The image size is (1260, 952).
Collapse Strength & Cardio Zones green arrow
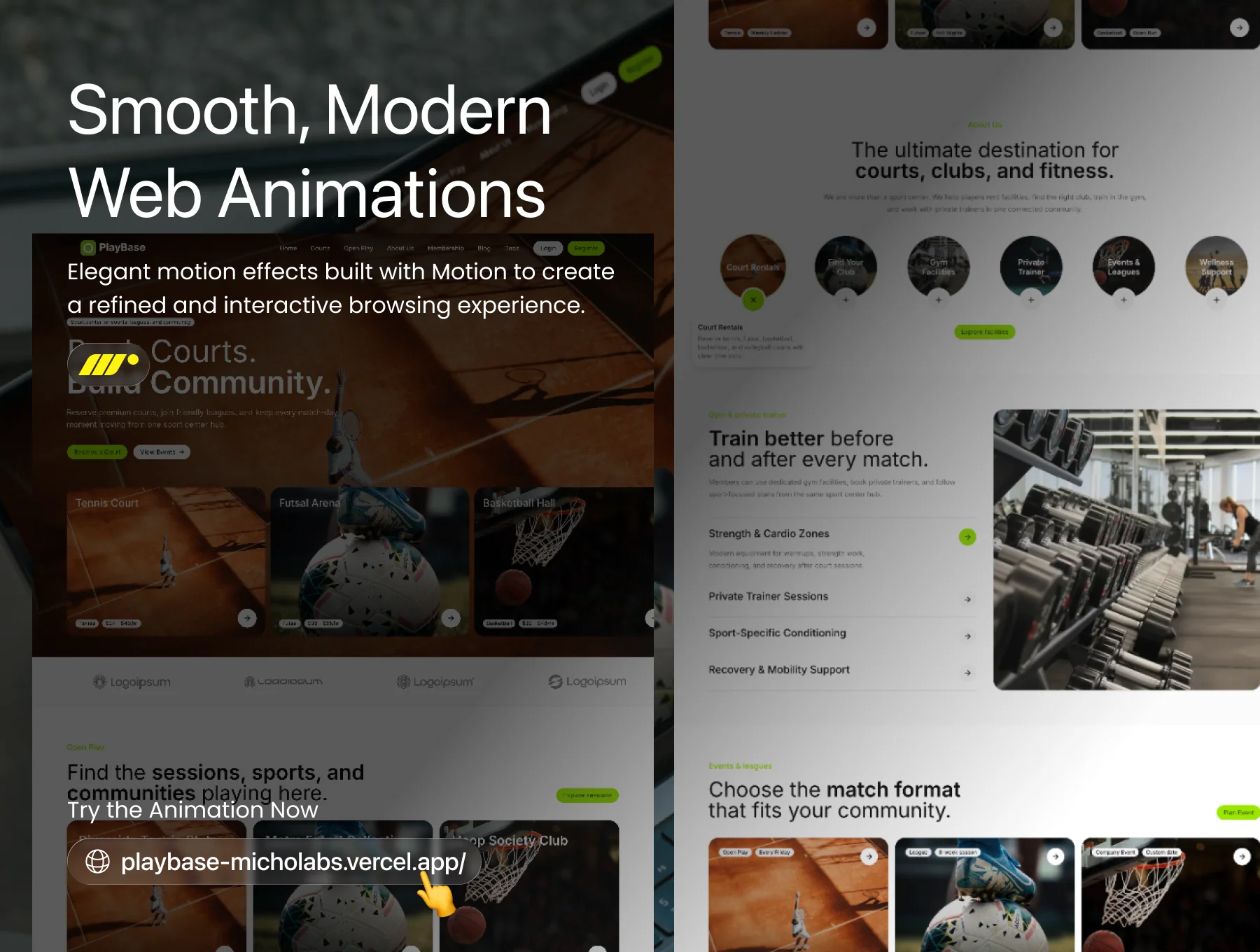pyautogui.click(x=967, y=537)
